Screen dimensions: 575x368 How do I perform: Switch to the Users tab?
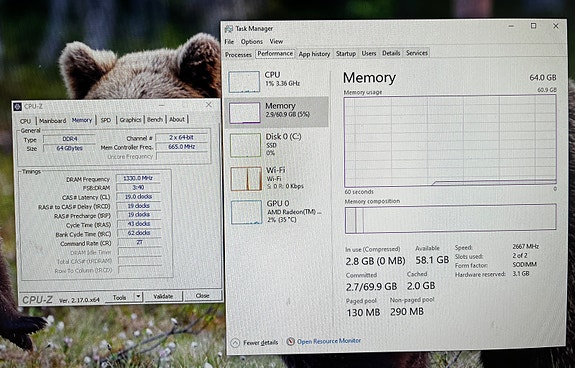(x=369, y=53)
